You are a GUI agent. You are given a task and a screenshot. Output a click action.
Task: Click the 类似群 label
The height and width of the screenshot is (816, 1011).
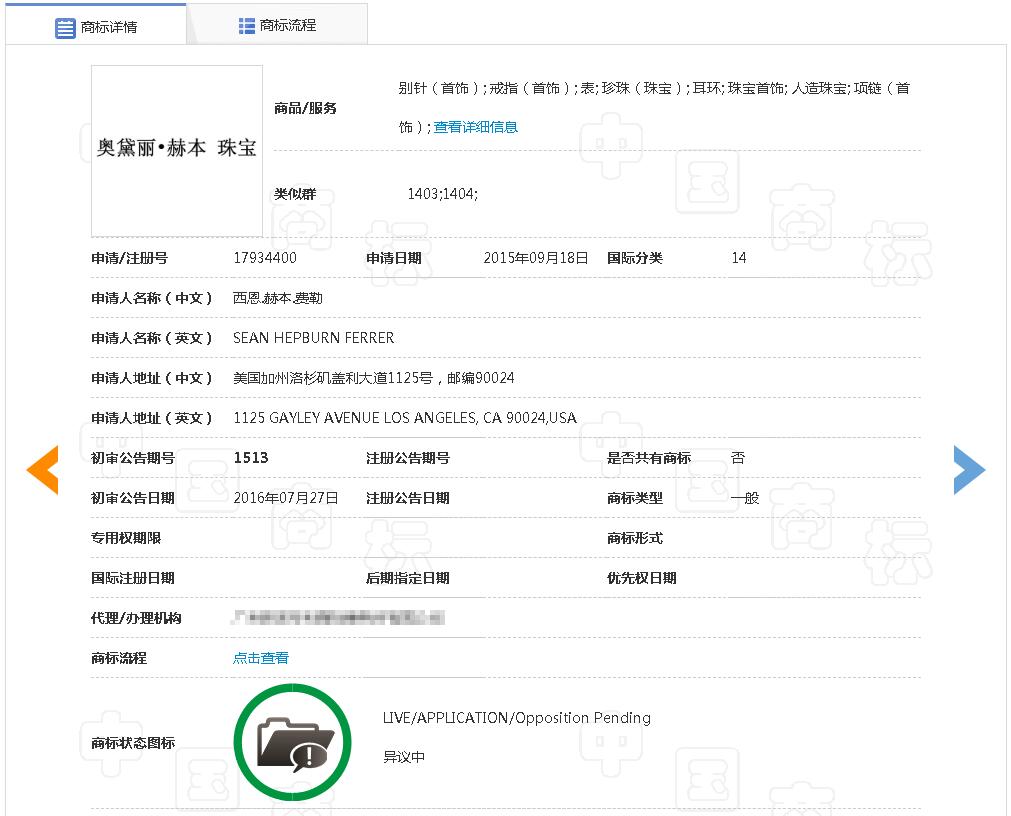coord(295,193)
